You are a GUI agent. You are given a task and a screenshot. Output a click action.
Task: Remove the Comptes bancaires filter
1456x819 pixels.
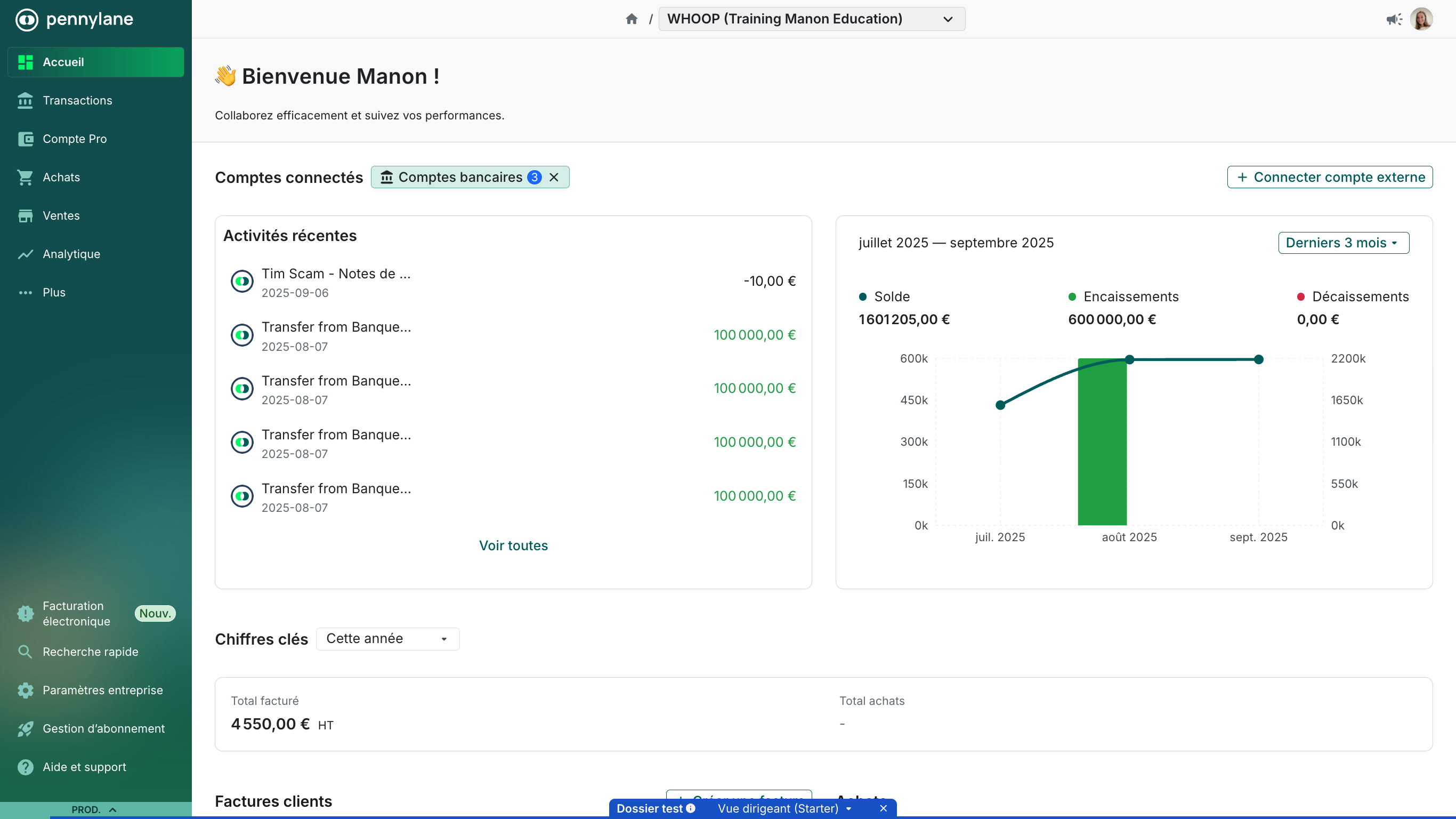[554, 177]
